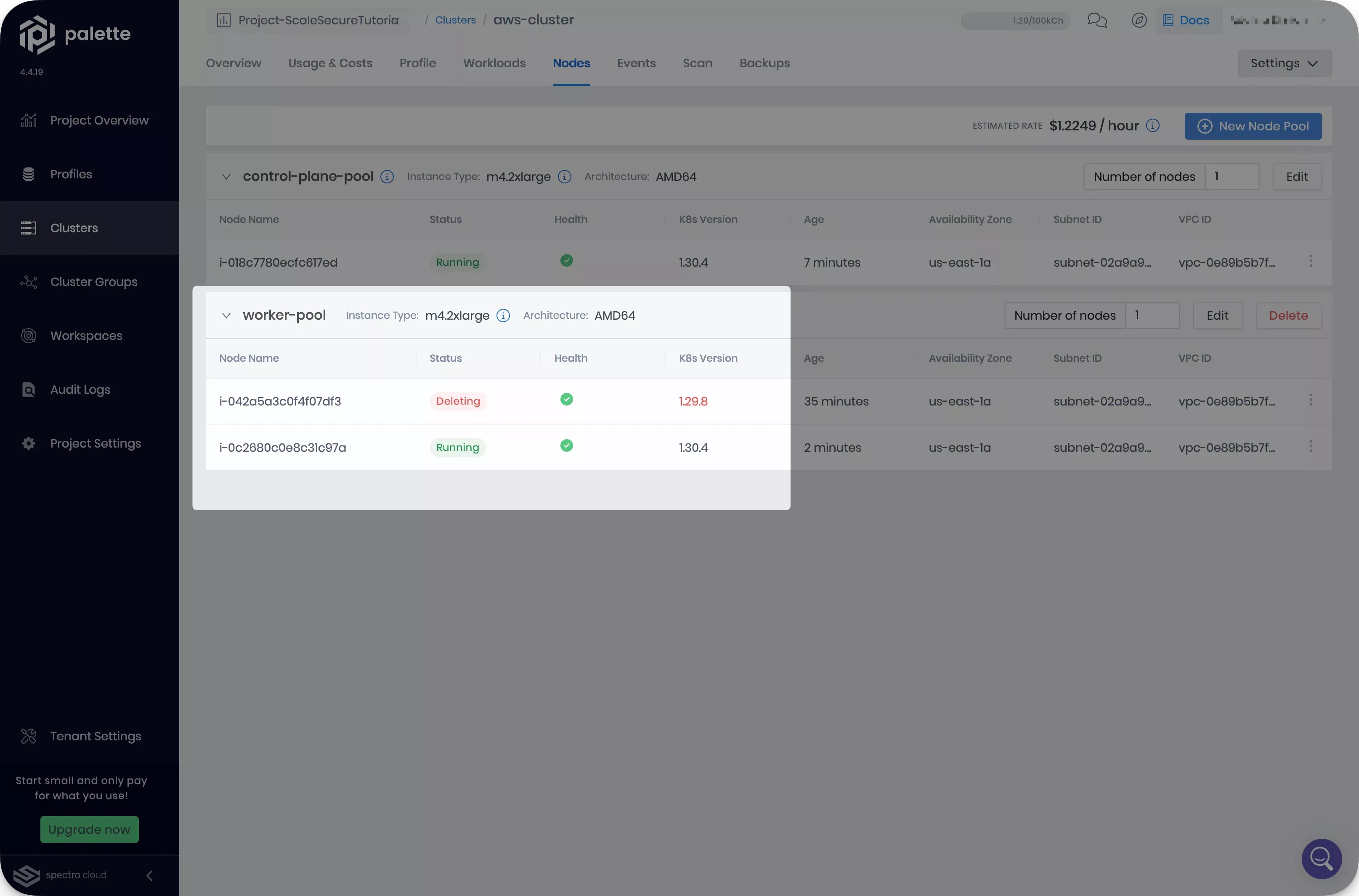The width and height of the screenshot is (1359, 896).
Task: Edit the worker-pool number of nodes field
Action: coord(1152,315)
